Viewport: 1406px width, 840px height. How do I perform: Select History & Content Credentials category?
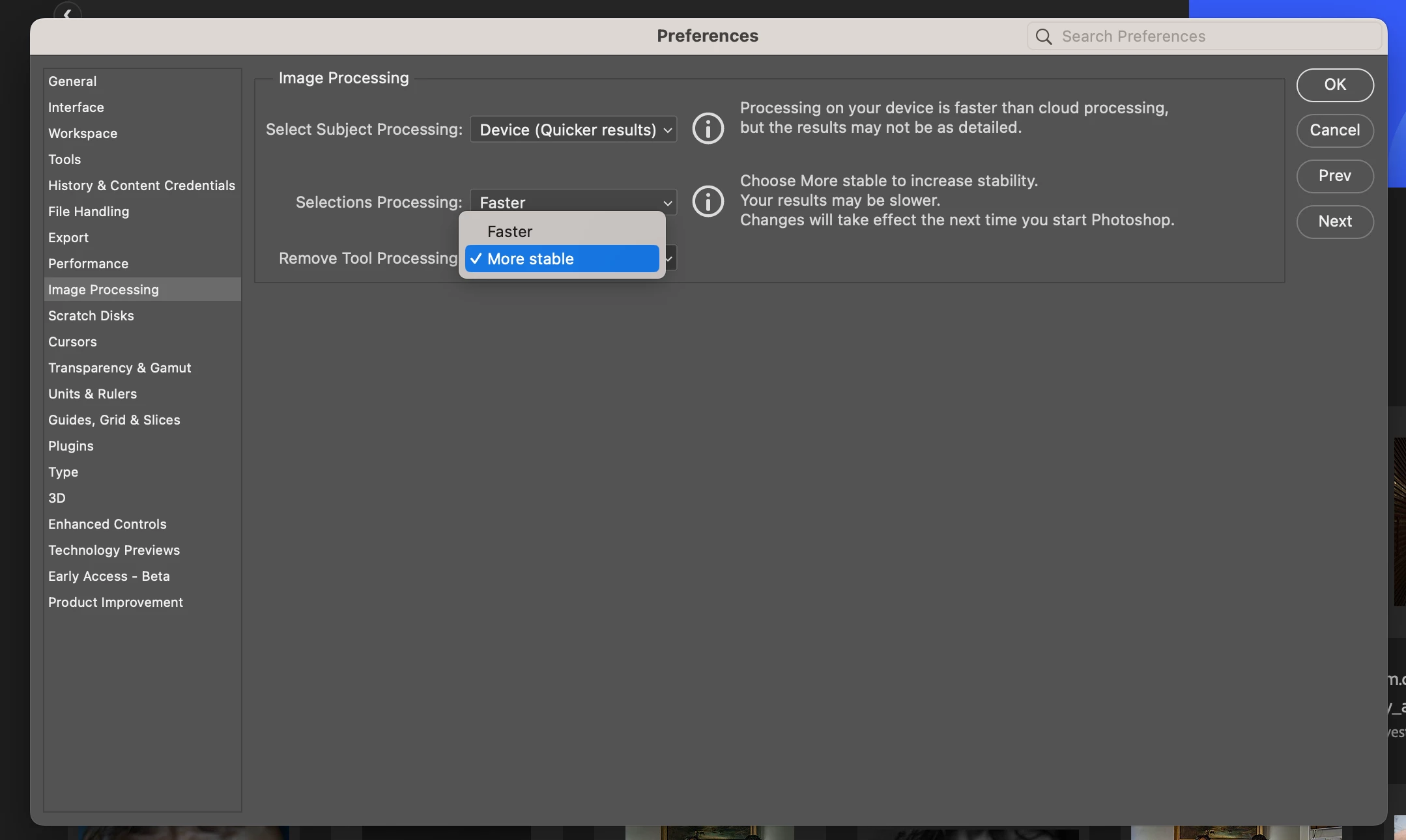tap(141, 186)
